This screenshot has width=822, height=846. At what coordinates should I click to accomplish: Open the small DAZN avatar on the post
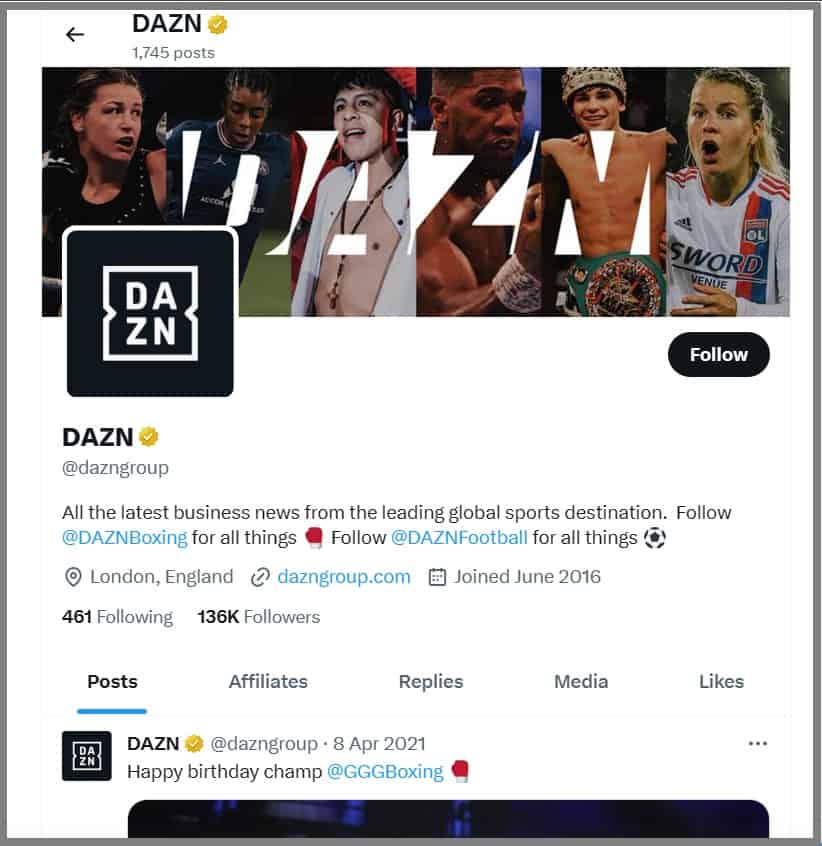[87, 756]
